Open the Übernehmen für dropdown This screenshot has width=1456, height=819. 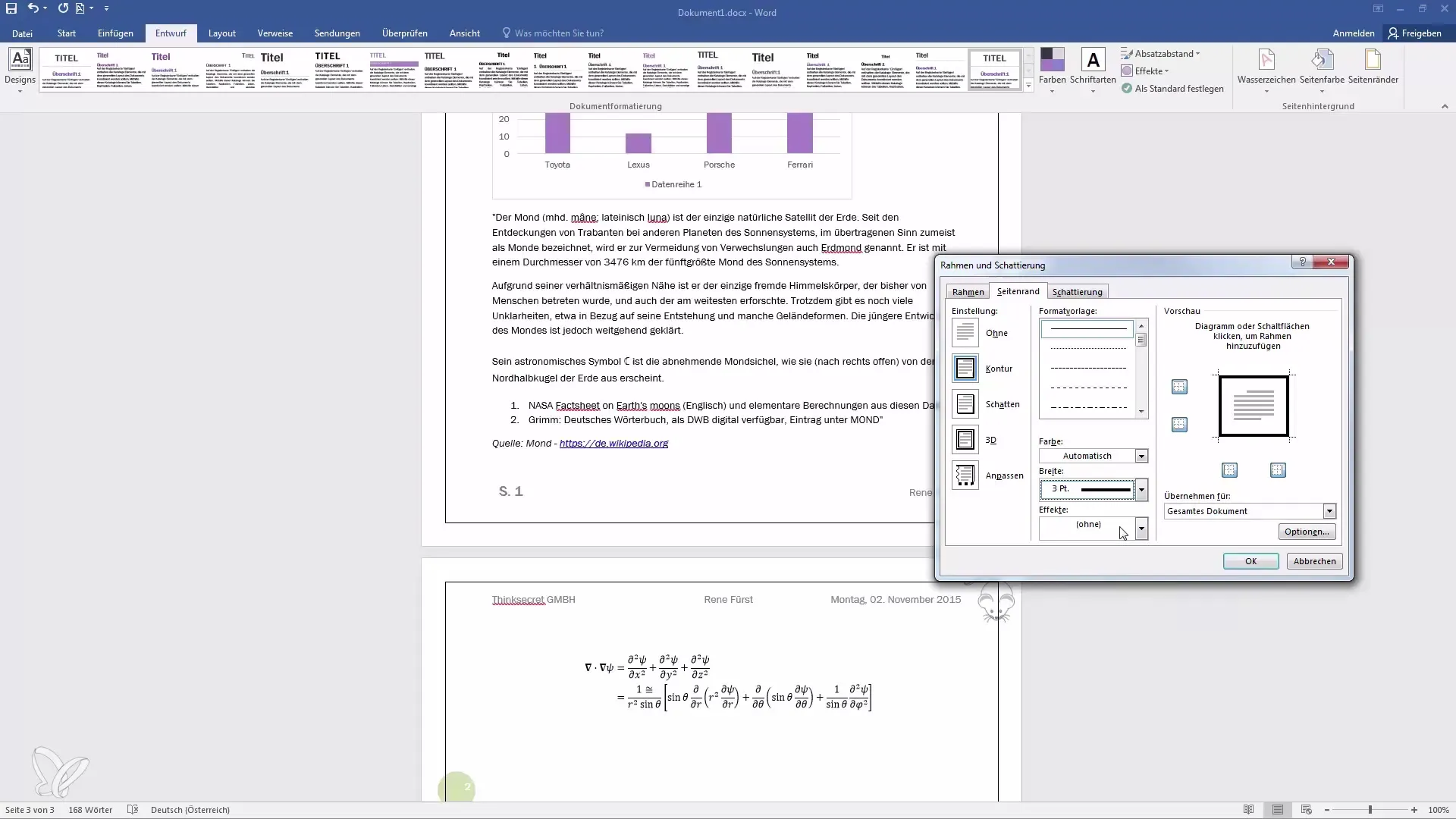tap(1329, 511)
